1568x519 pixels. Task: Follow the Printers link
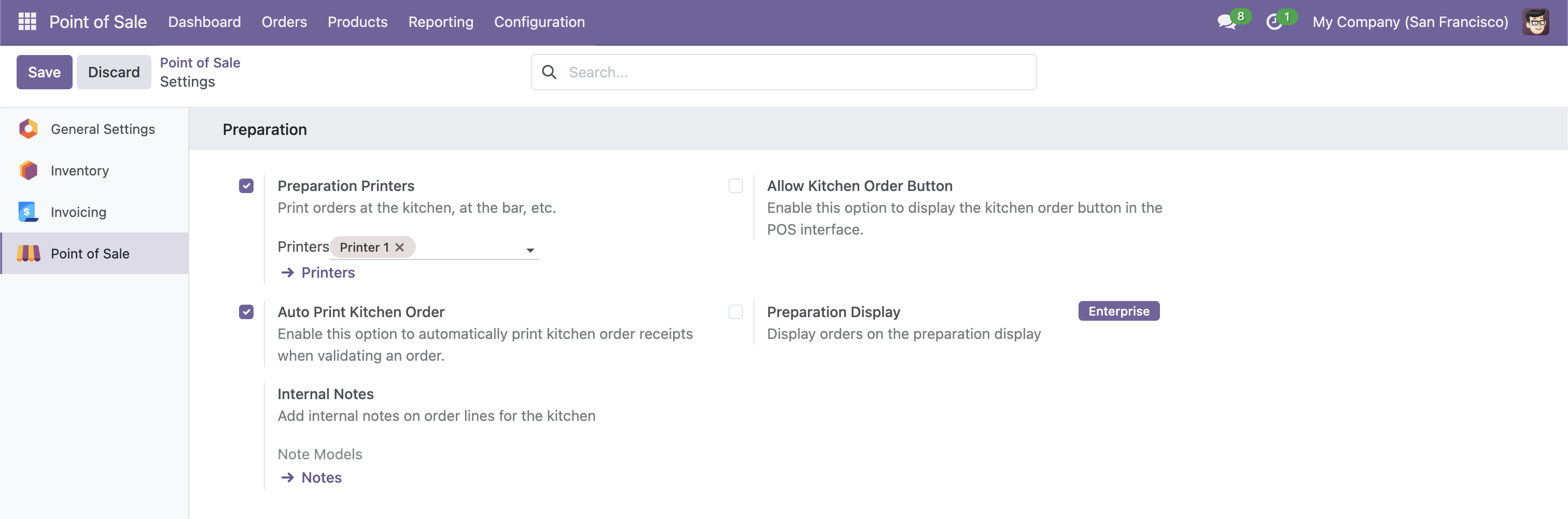coord(328,273)
